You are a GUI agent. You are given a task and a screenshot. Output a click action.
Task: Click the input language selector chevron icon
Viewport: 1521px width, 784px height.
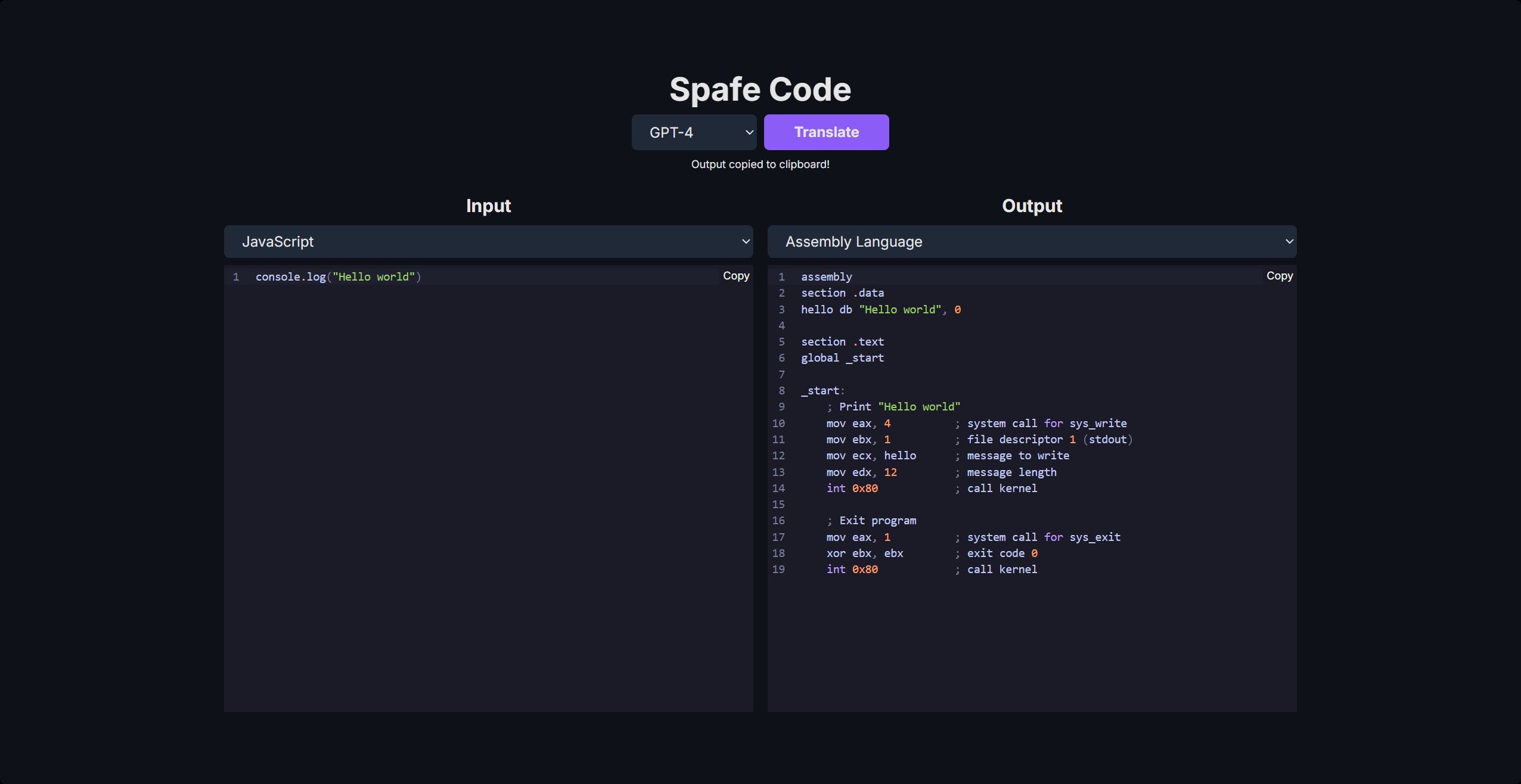[746, 241]
